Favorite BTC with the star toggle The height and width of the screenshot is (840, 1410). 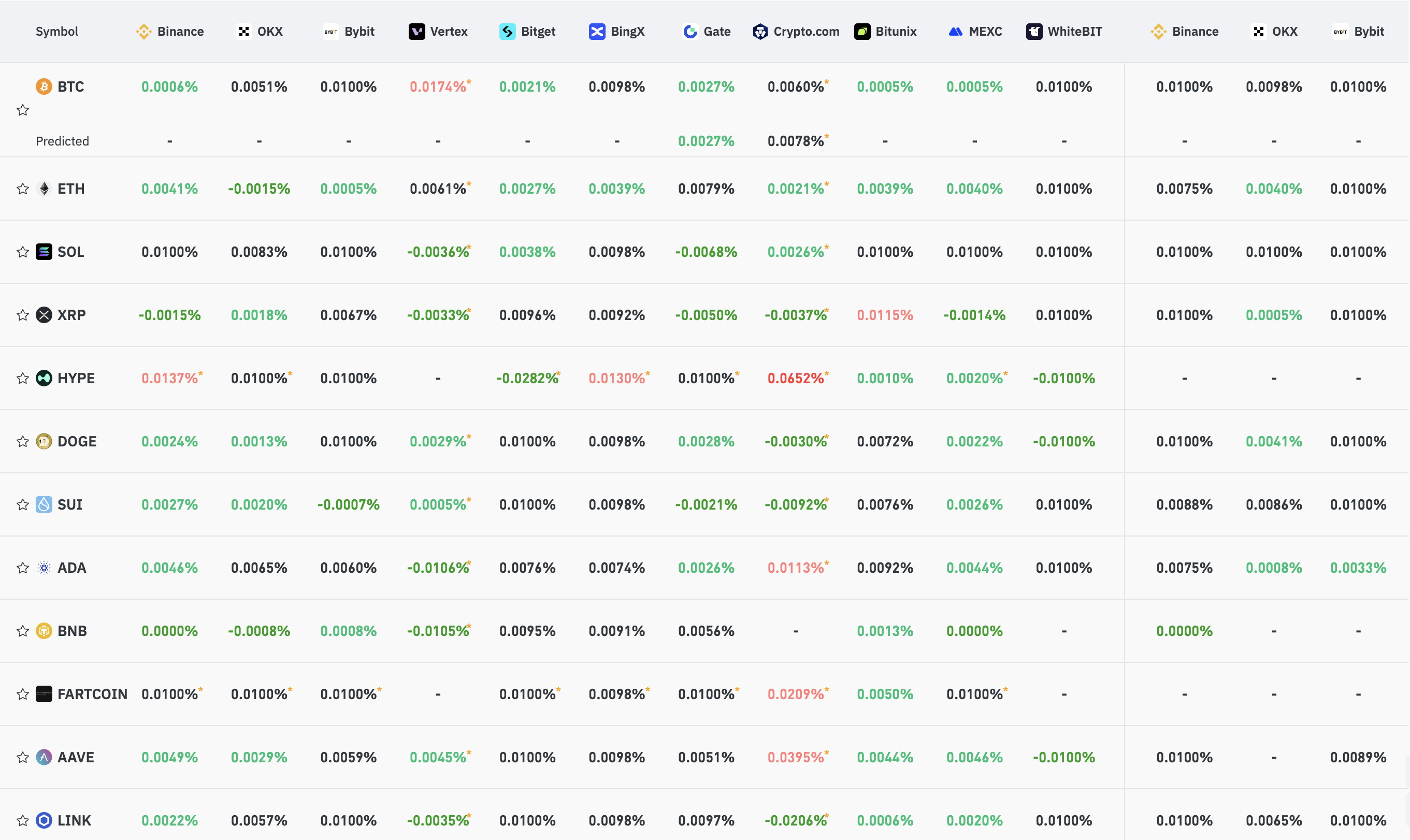click(23, 110)
